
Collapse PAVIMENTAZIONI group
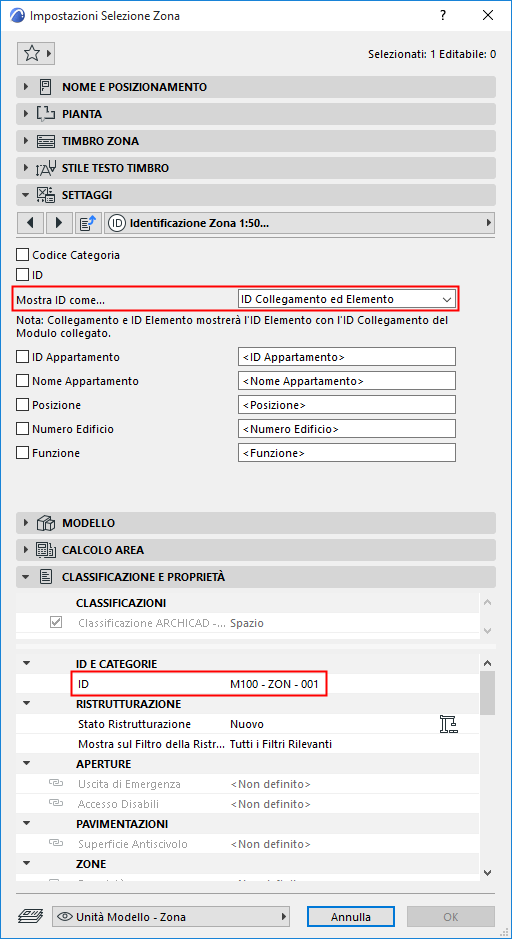pos(26,823)
